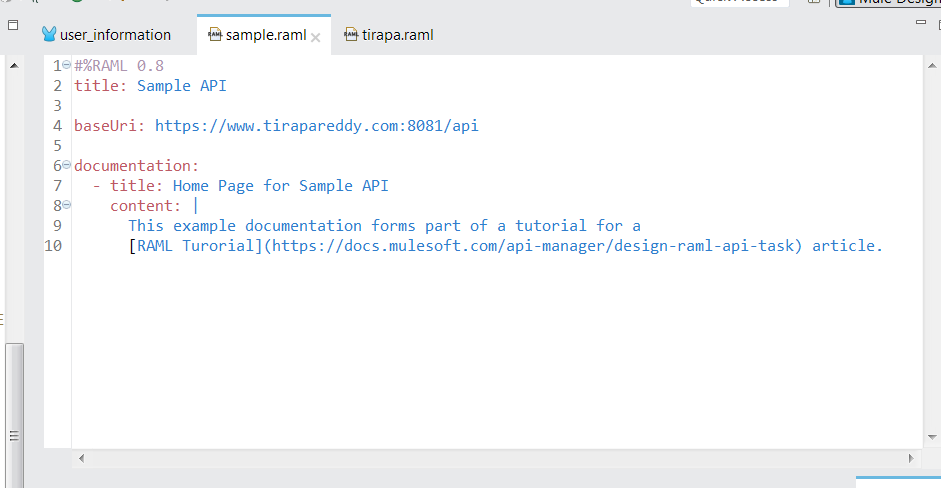Minimize the editor area

point(921,23)
